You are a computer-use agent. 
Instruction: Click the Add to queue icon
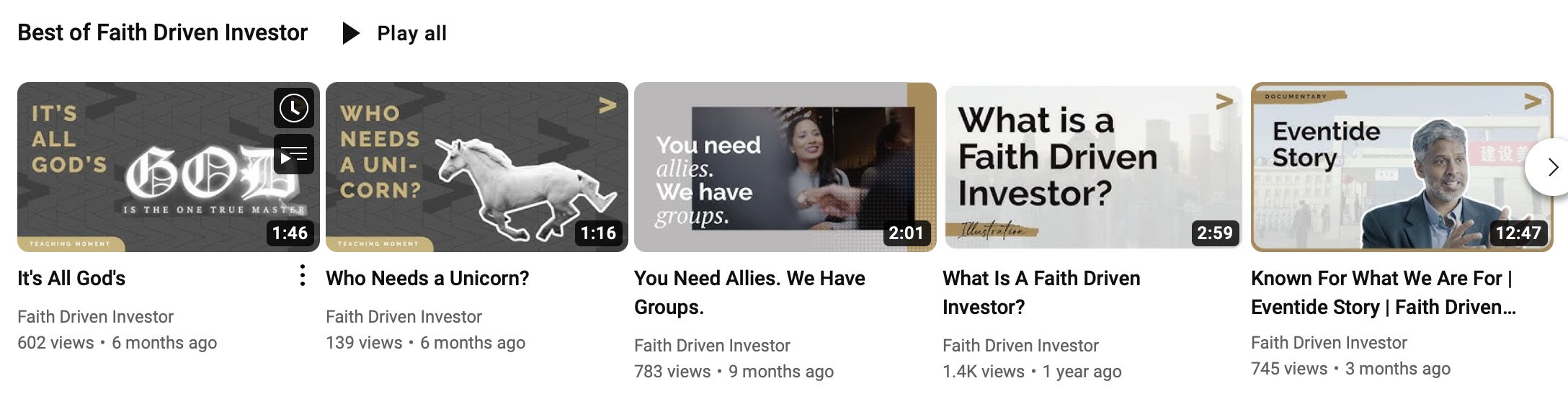pyautogui.click(x=294, y=154)
